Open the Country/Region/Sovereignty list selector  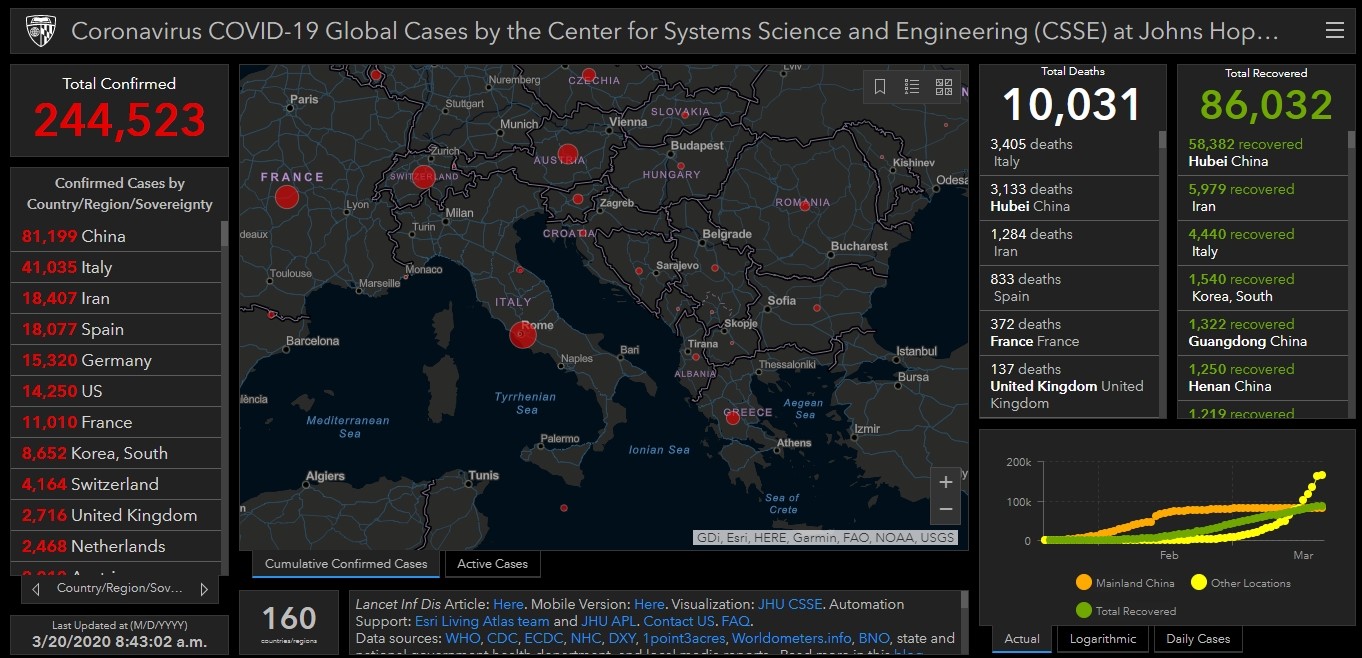[120, 588]
